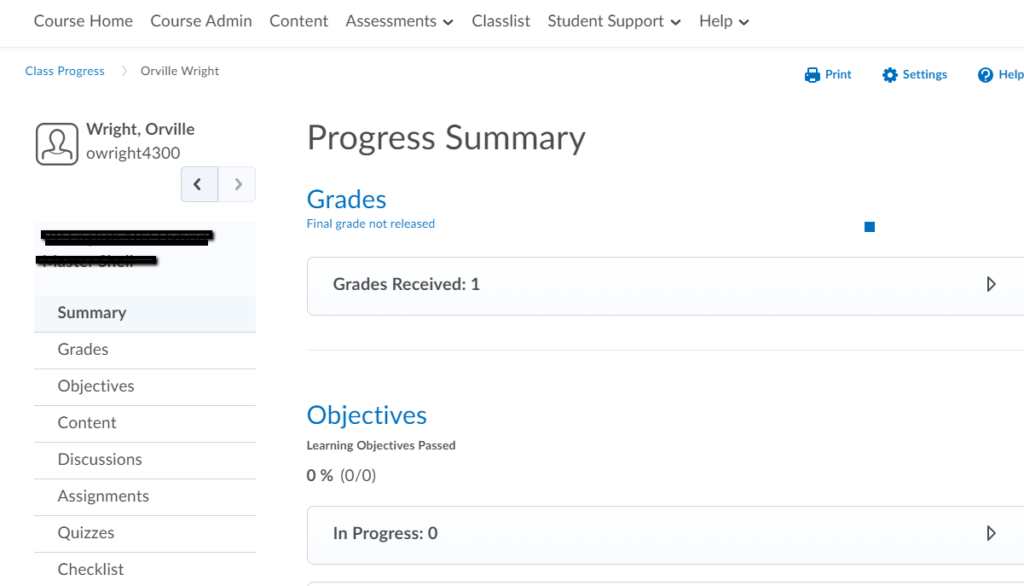
Task: Open the Classlist menu item
Action: coord(500,21)
